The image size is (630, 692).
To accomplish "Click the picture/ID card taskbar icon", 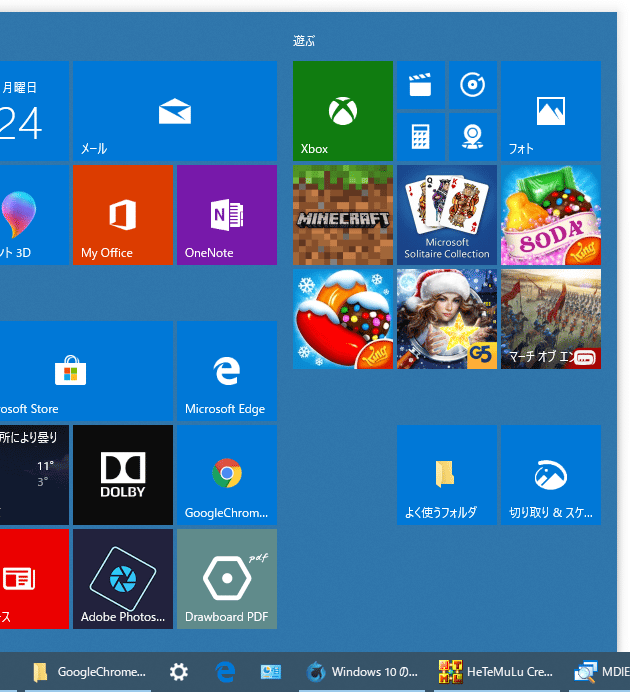I will [271, 672].
